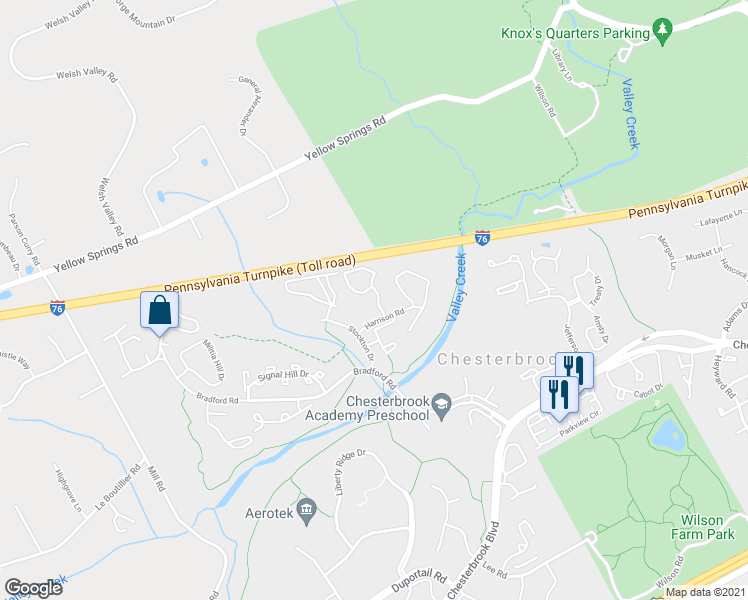
Task: Click Chesterbrook Academy Preschool graduation cap pin
Action: (x=442, y=405)
